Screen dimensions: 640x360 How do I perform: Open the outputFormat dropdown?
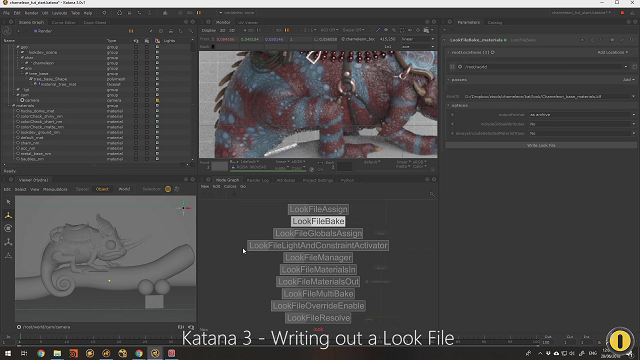(582, 115)
